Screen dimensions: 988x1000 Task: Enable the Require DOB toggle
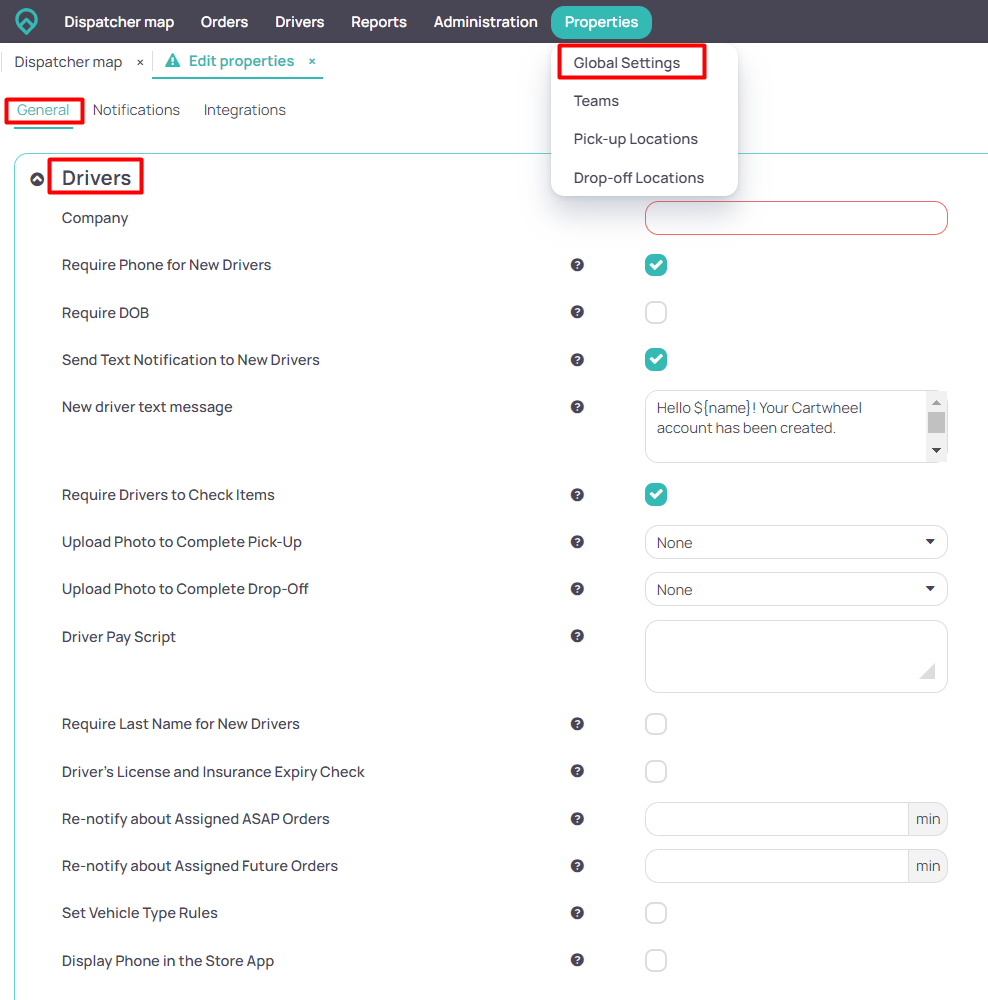point(656,312)
